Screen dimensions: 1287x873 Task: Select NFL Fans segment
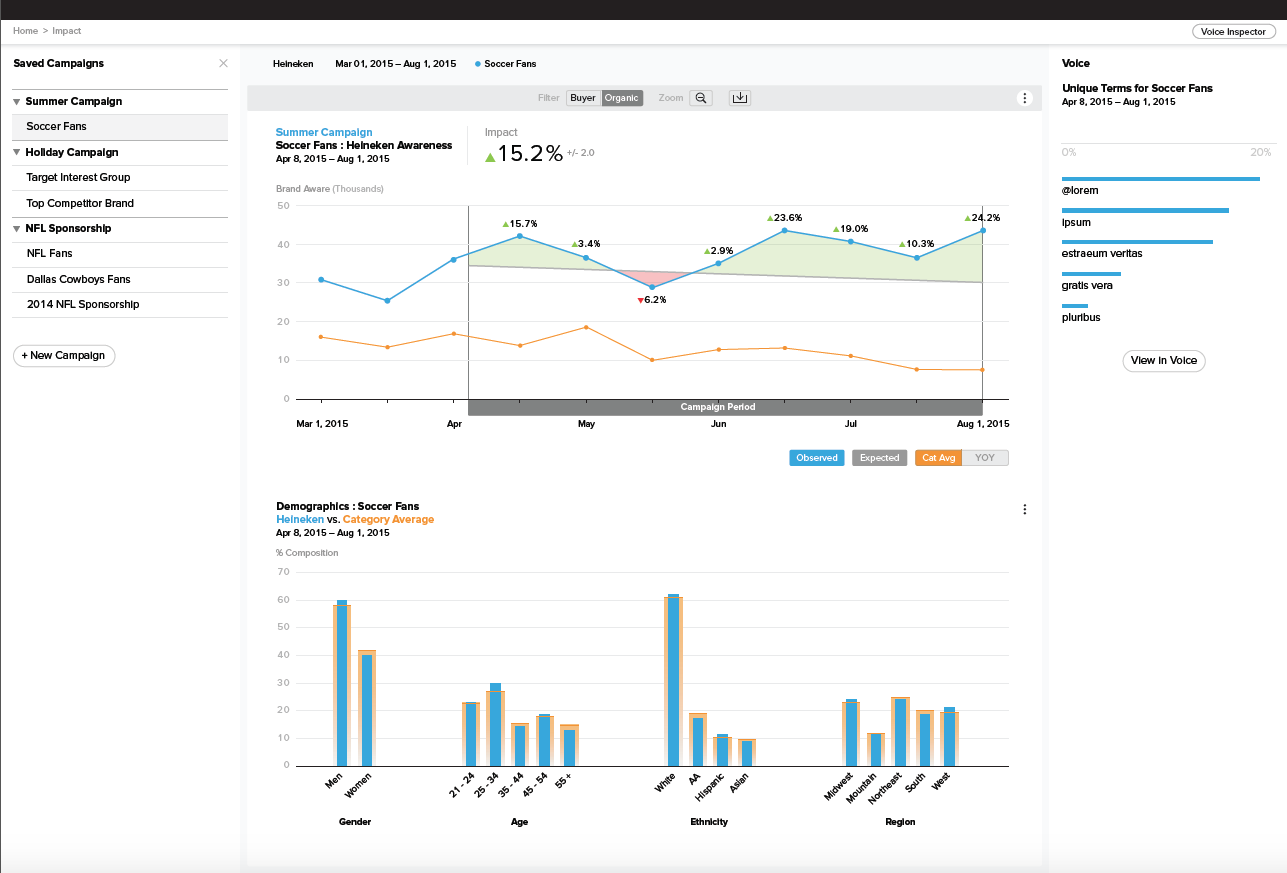click(x=120, y=254)
